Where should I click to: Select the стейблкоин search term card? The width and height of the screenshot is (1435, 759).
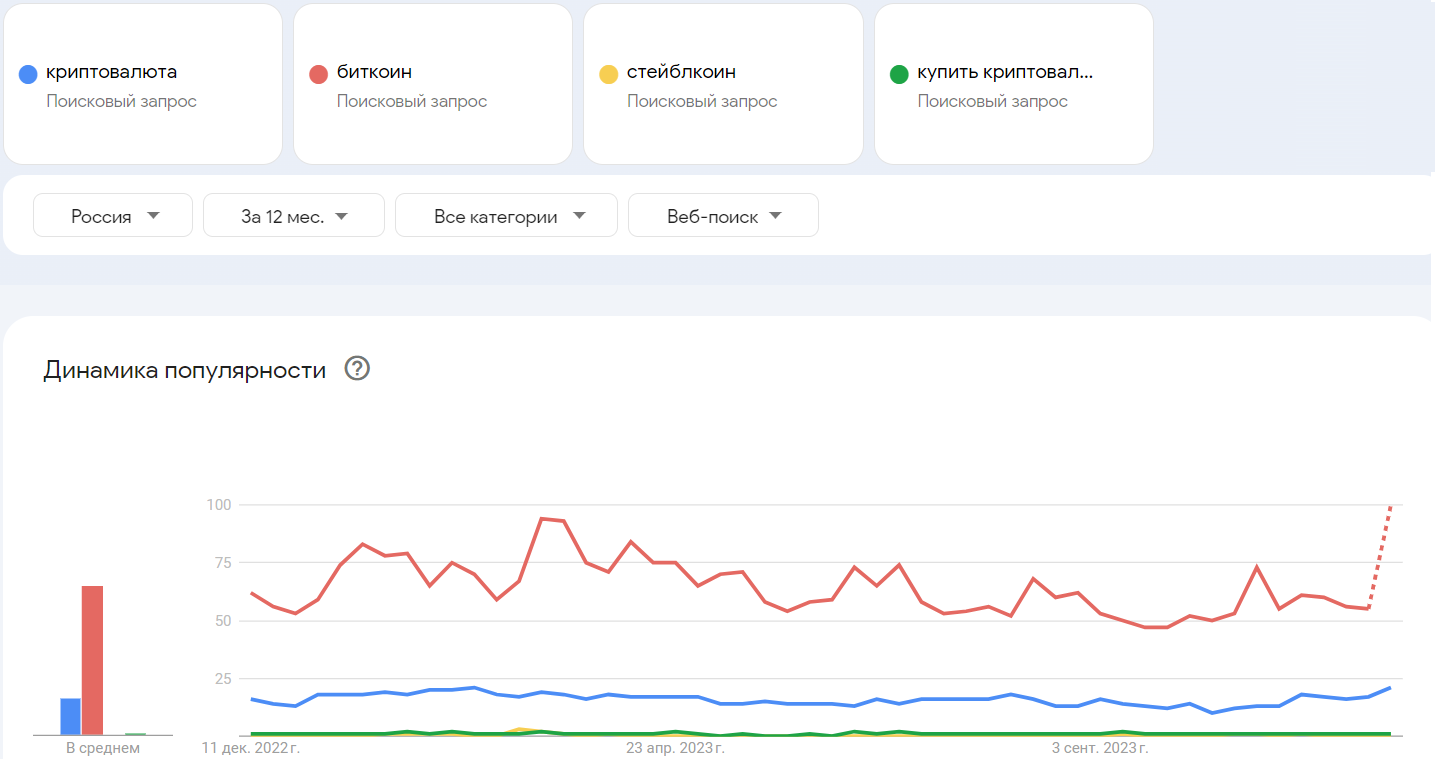[723, 84]
